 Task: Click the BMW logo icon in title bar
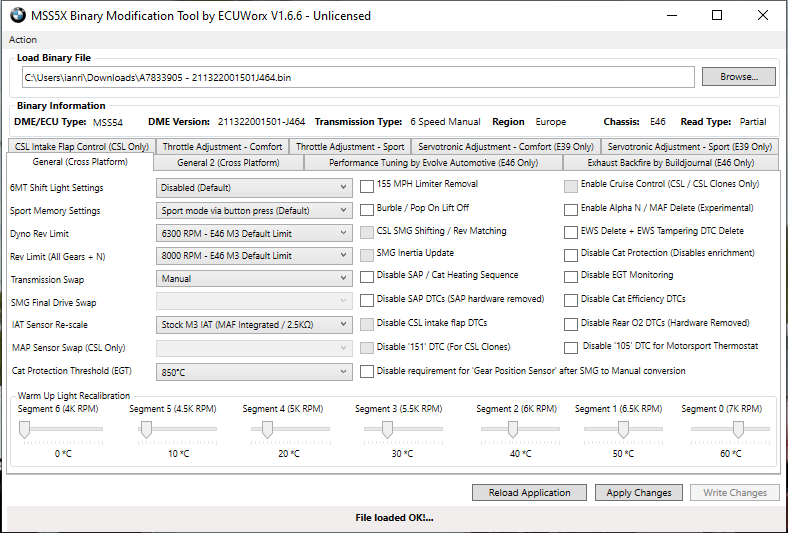(x=17, y=15)
